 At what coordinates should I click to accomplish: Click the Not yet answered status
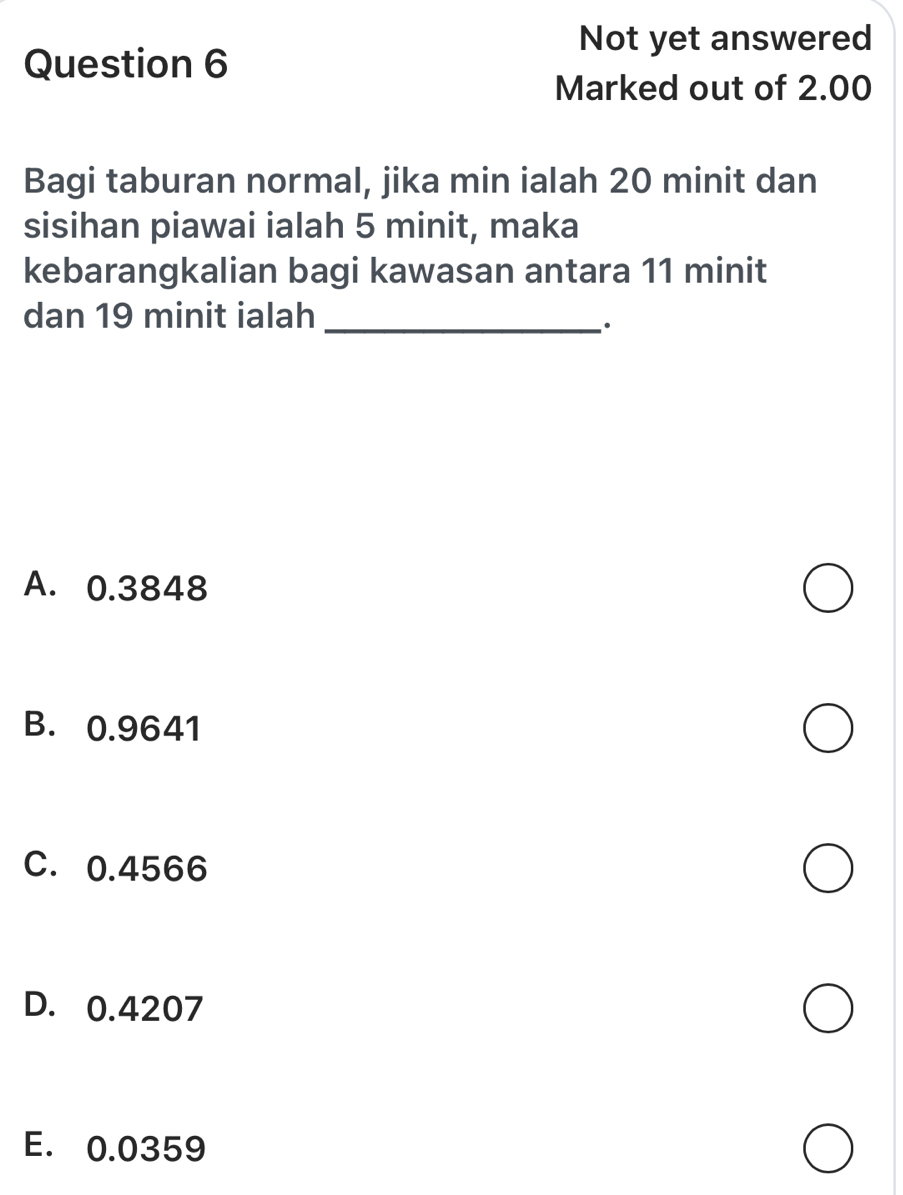pyautogui.click(x=725, y=39)
